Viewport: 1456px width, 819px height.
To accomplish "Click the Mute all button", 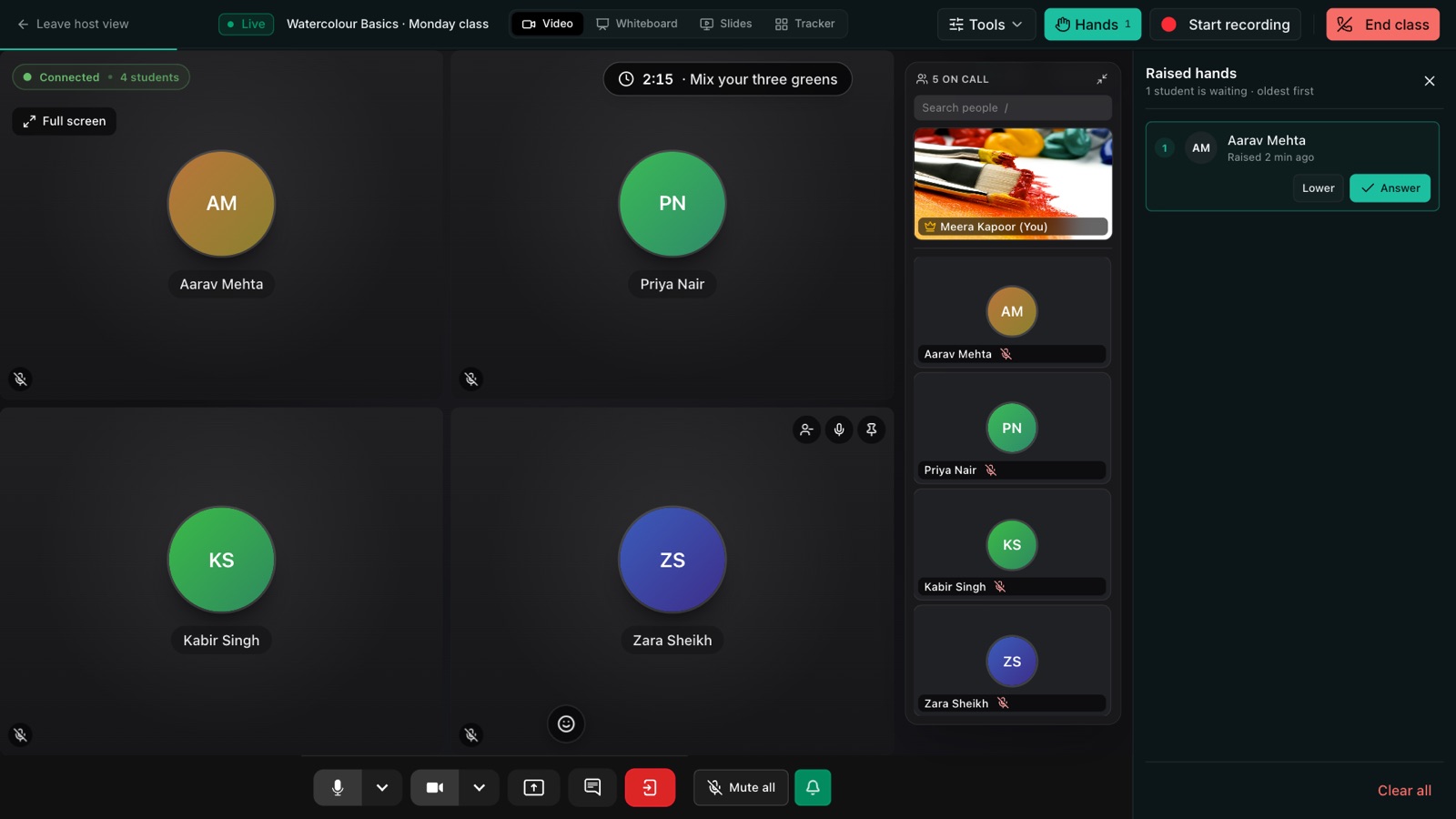I will coord(741,787).
